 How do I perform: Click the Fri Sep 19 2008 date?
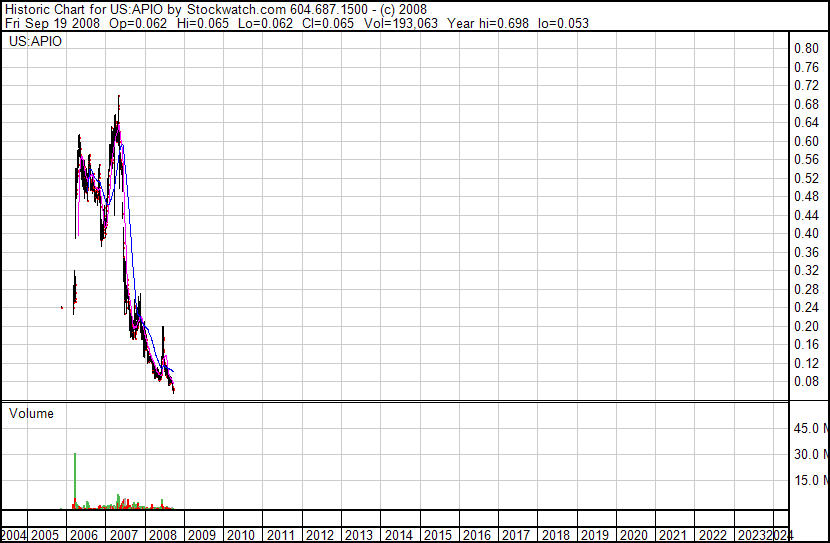point(52,23)
